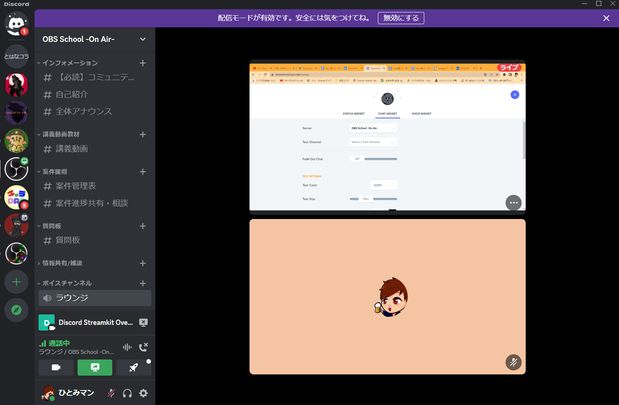Toggle deafen with headphones icon
The image size is (619, 405).
(127, 393)
